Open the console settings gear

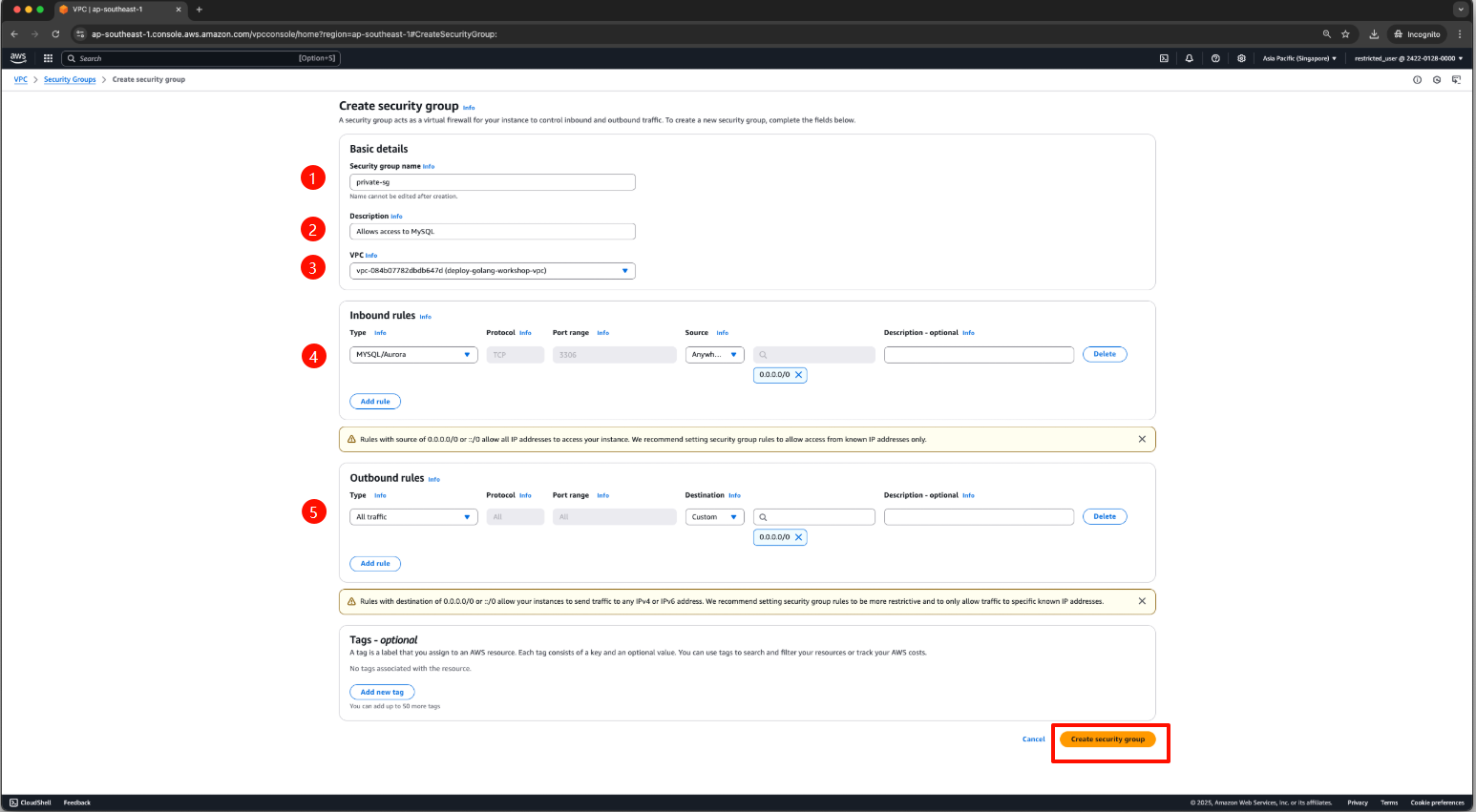1241,58
